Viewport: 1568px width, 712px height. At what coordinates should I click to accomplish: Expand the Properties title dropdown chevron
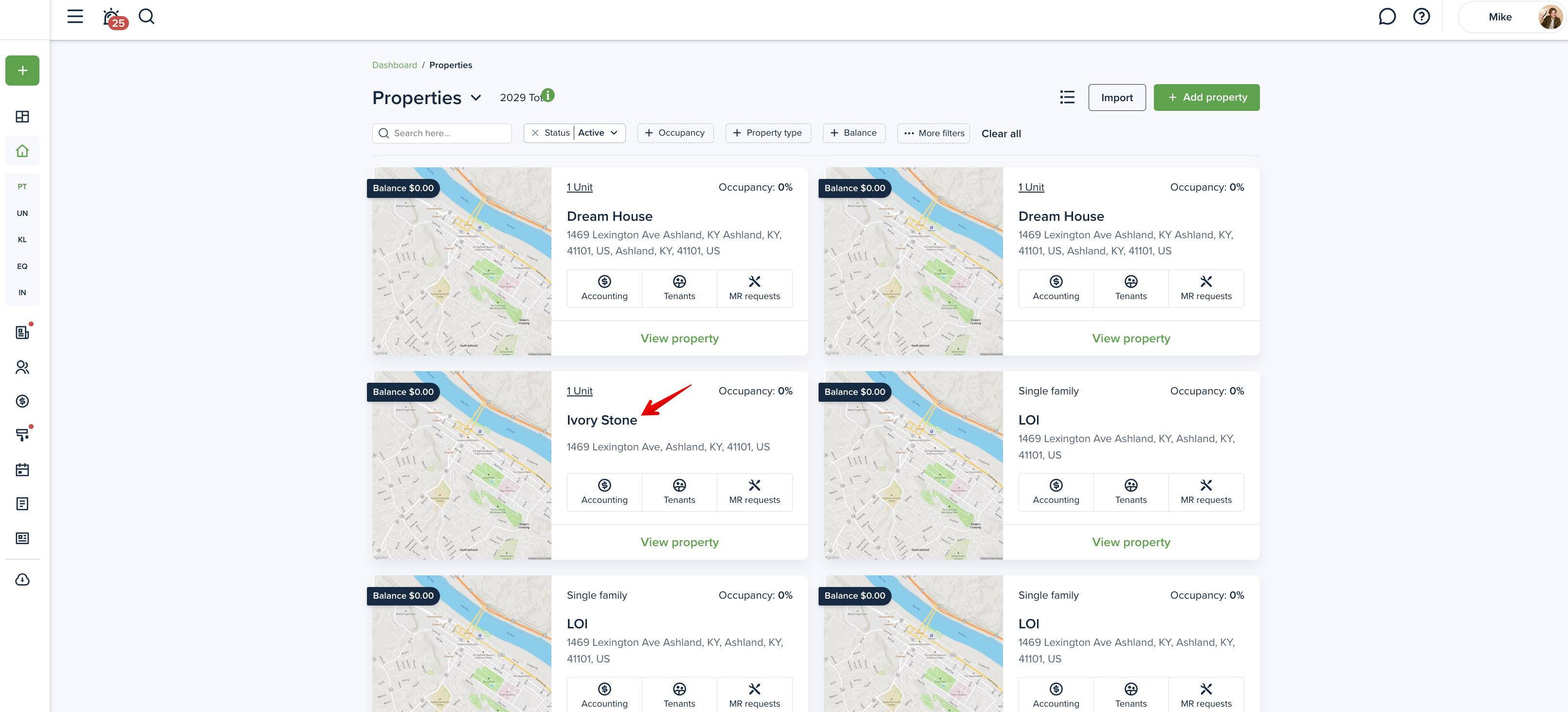click(x=476, y=98)
